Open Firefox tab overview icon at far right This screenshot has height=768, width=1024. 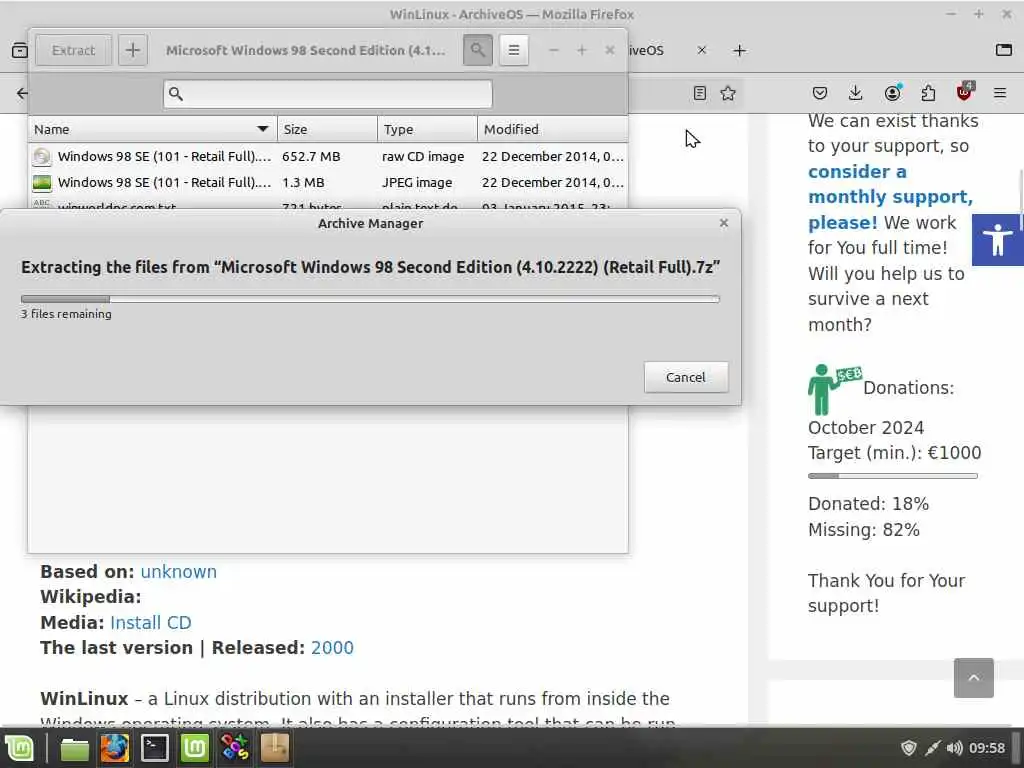point(1004,50)
